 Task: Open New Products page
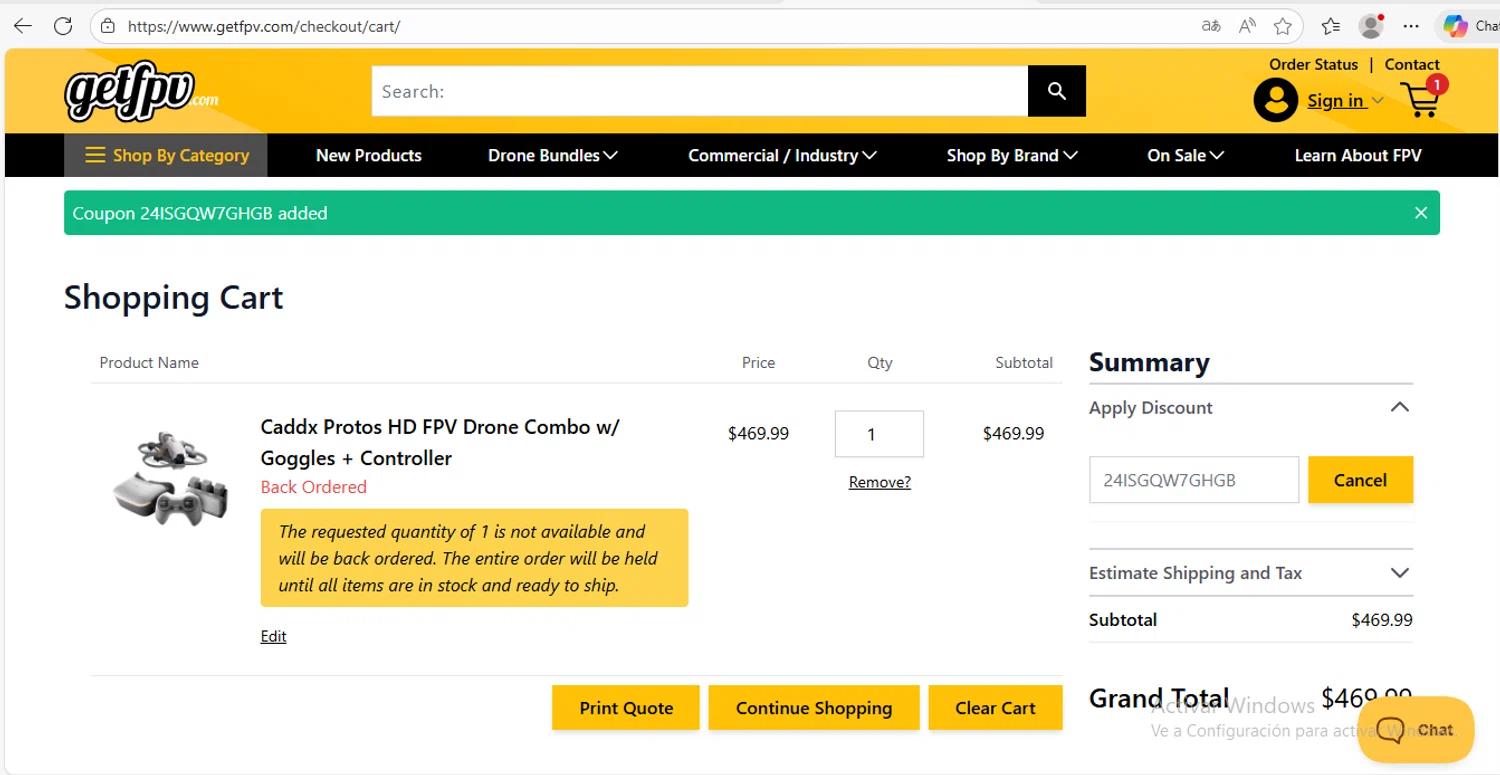(369, 155)
